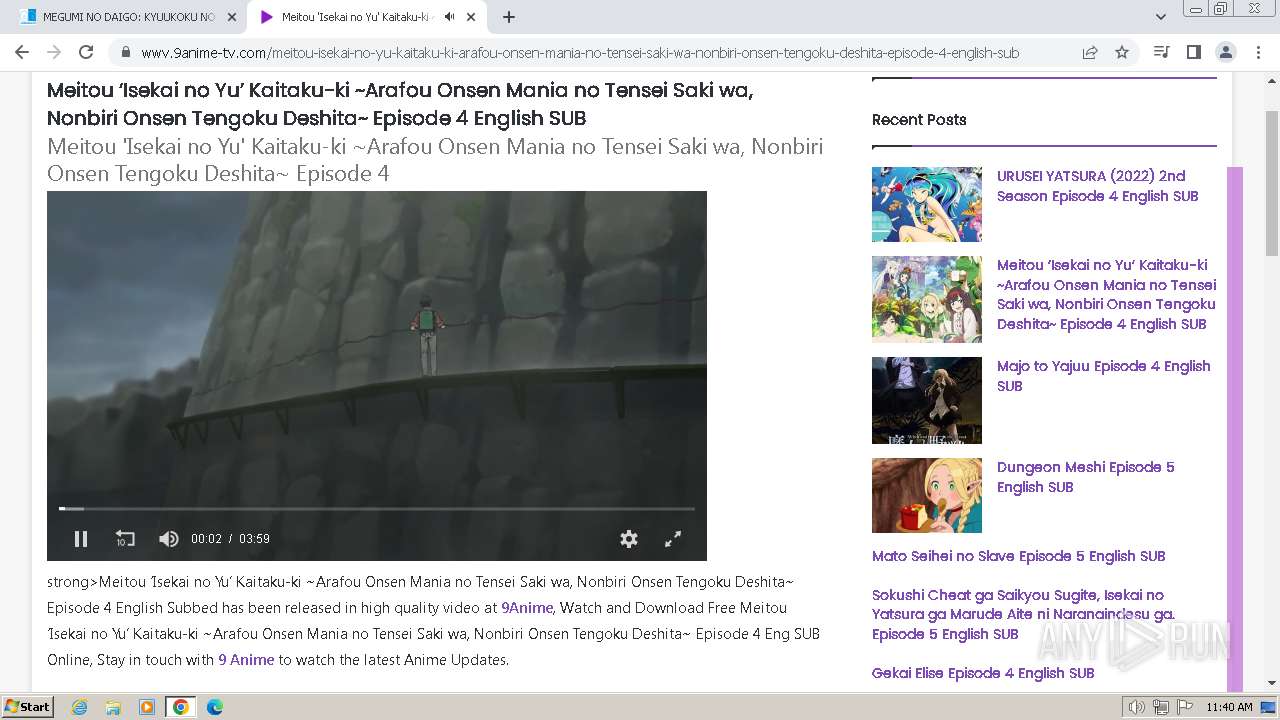Go back in browser history
Viewport: 1280px width, 720px height.
[22, 52]
